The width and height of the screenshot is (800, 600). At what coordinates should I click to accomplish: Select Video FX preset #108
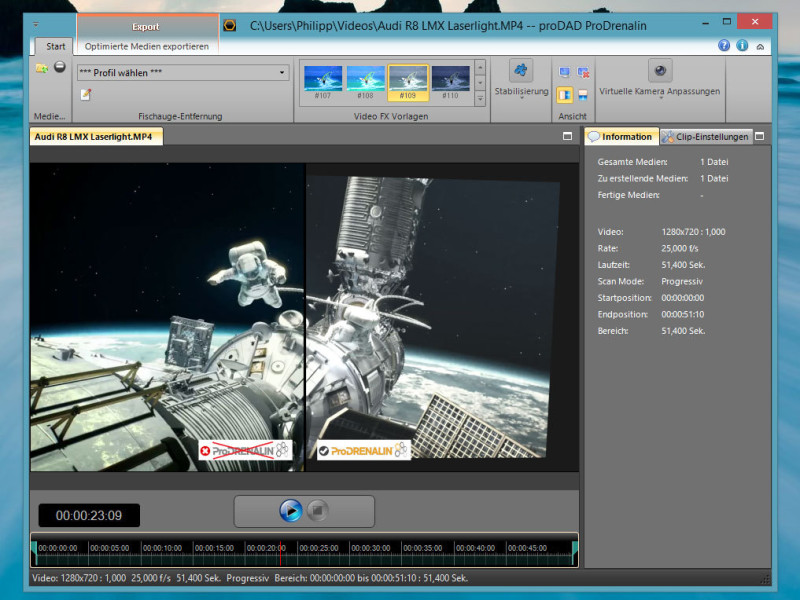point(365,82)
